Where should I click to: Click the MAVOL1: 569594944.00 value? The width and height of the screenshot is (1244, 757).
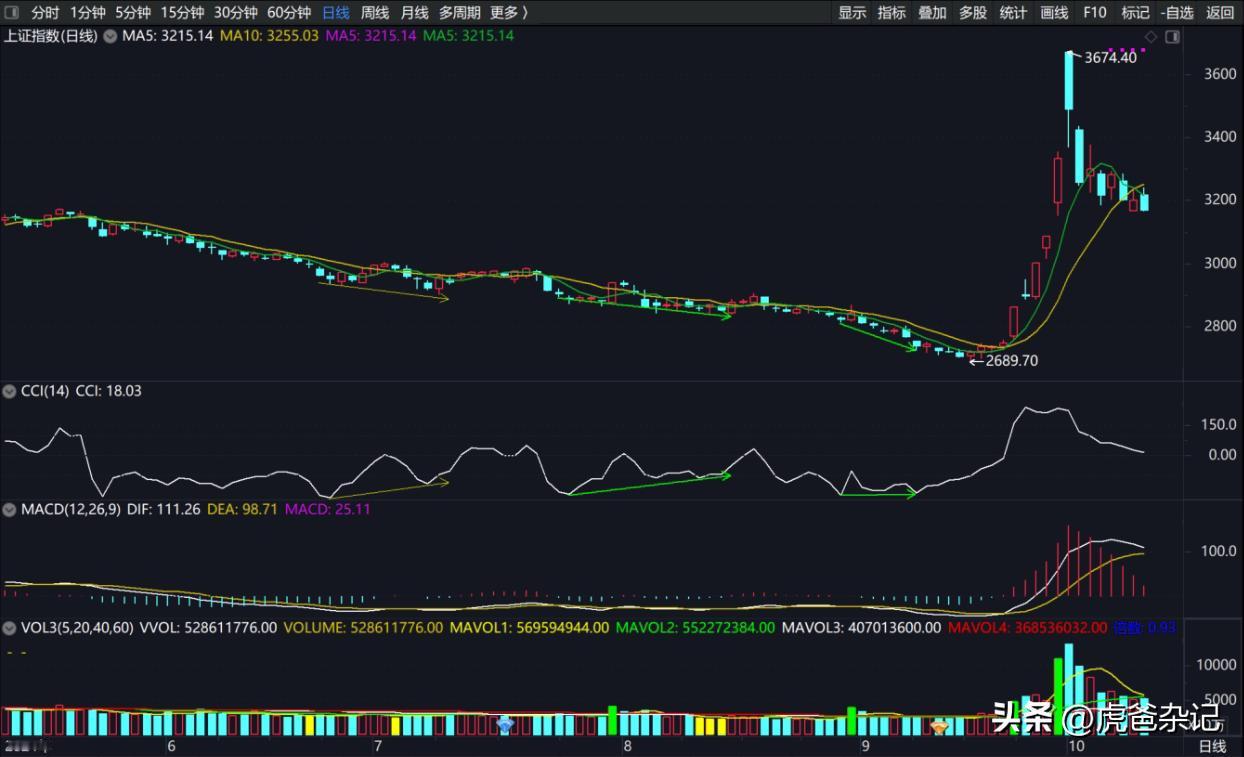point(529,628)
